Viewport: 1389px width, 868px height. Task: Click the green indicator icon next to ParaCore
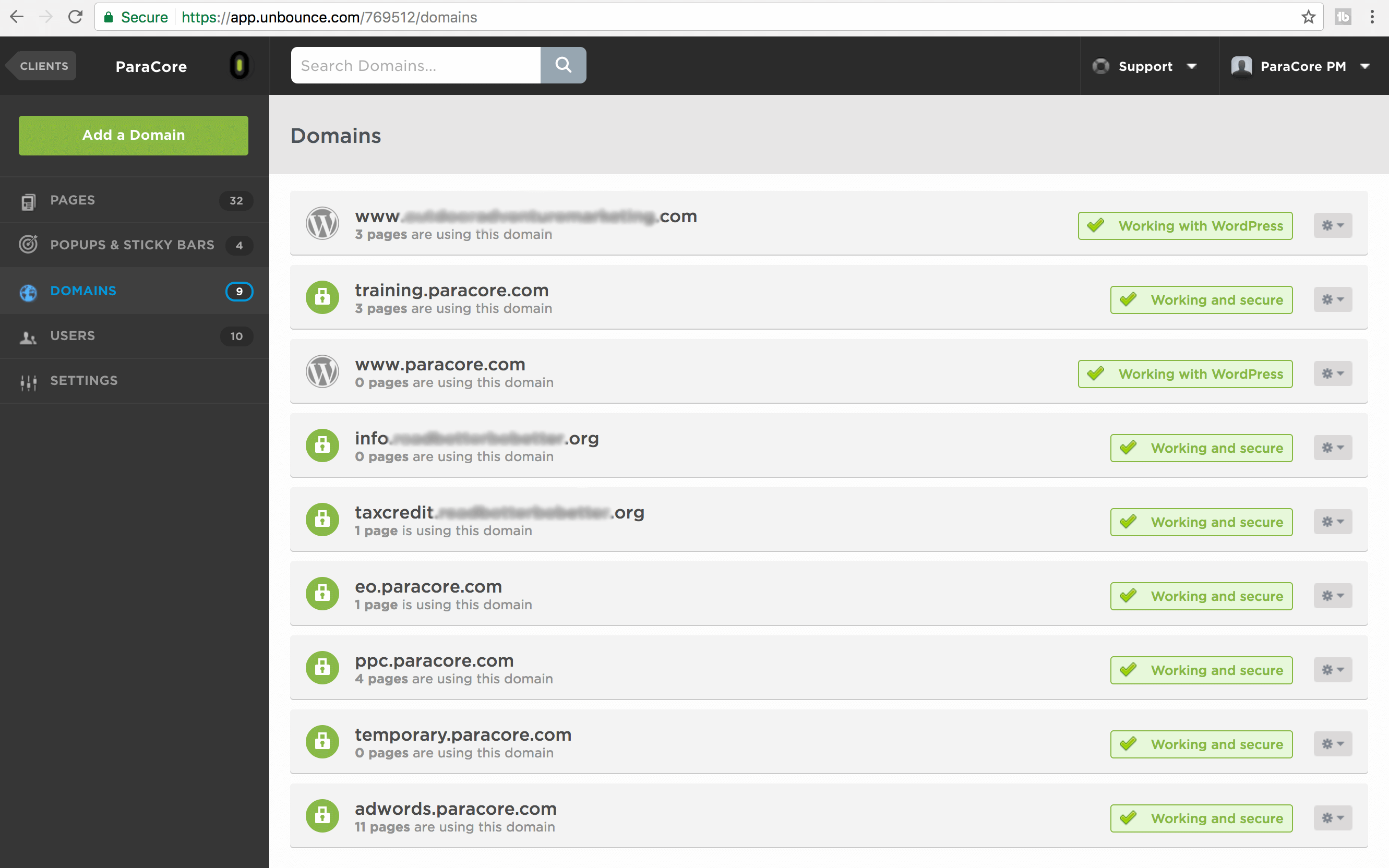point(240,65)
